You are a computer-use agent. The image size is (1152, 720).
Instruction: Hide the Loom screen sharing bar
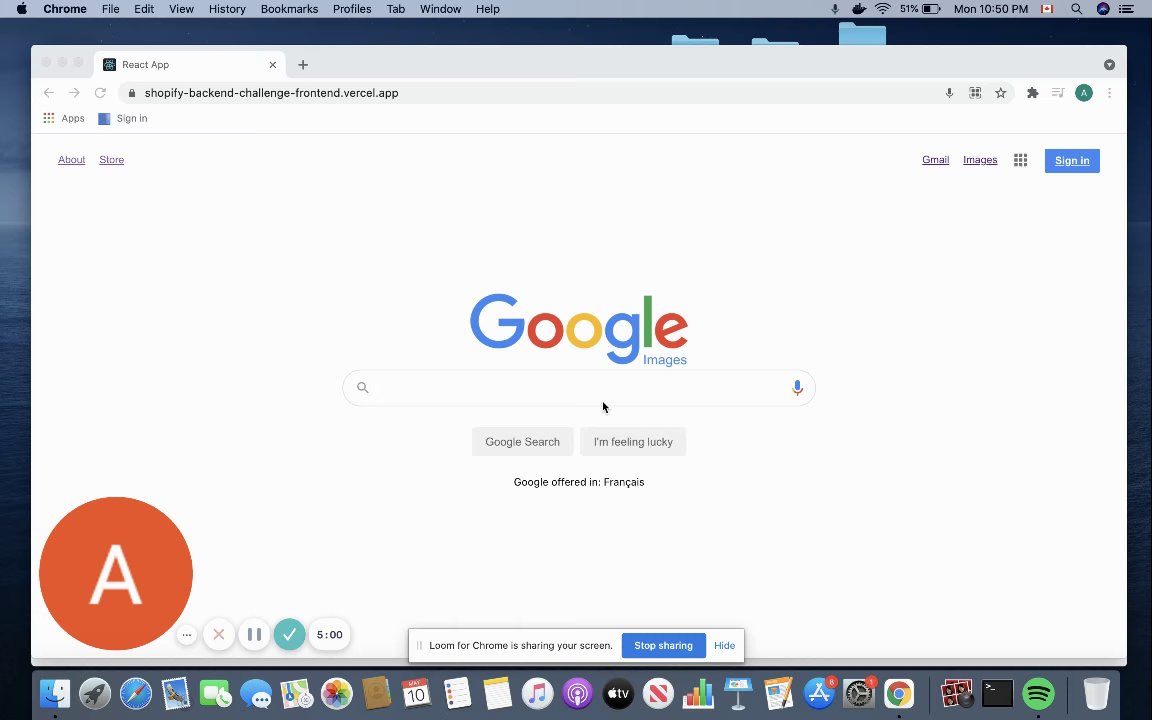coord(724,645)
